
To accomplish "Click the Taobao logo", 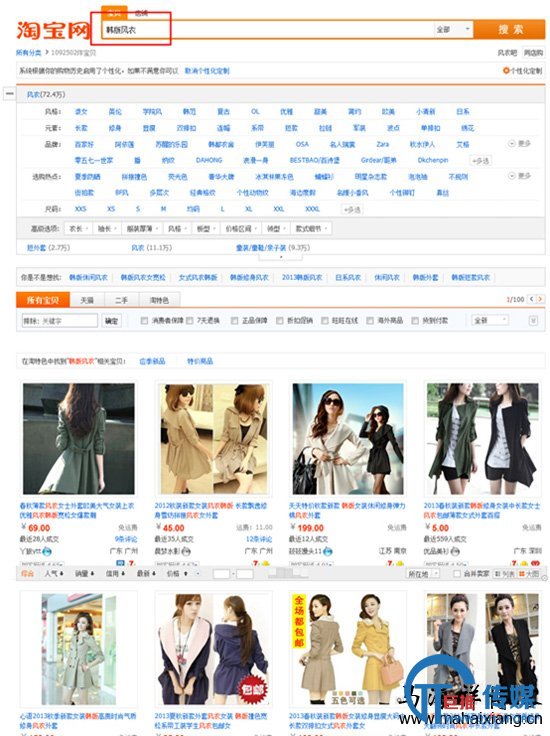I will 53,30.
